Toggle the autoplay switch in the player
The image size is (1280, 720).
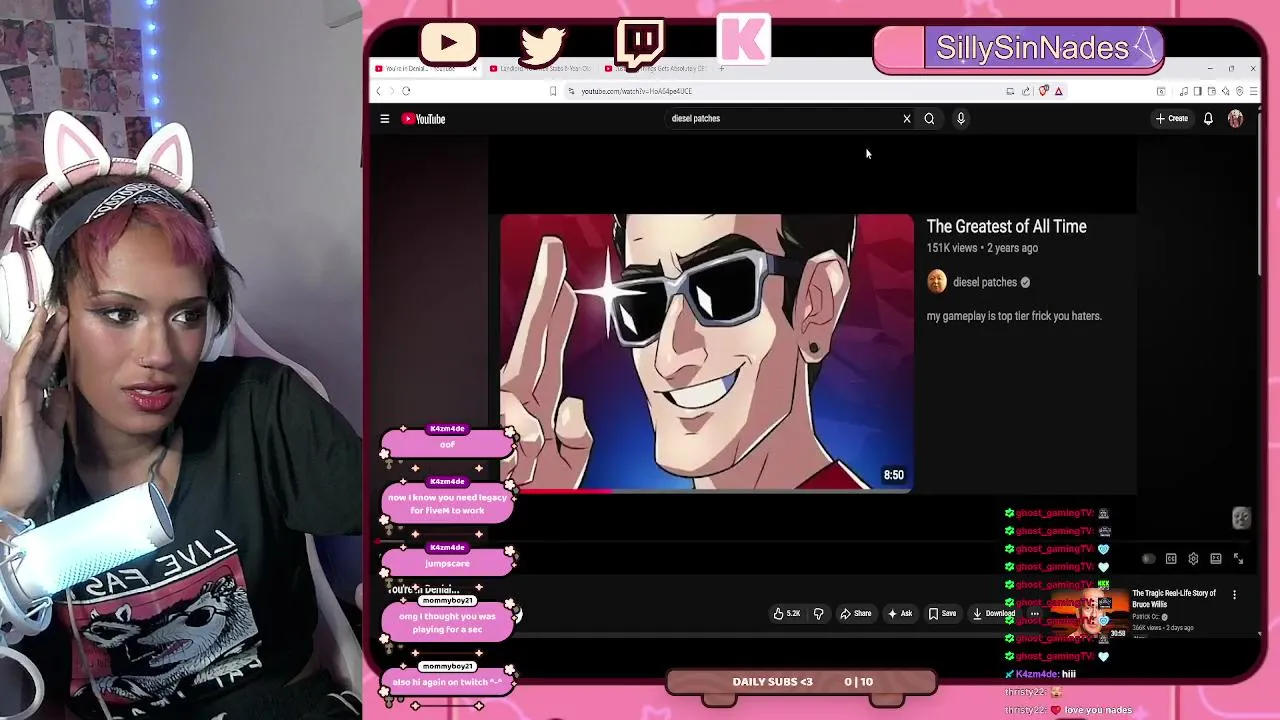tap(1148, 559)
